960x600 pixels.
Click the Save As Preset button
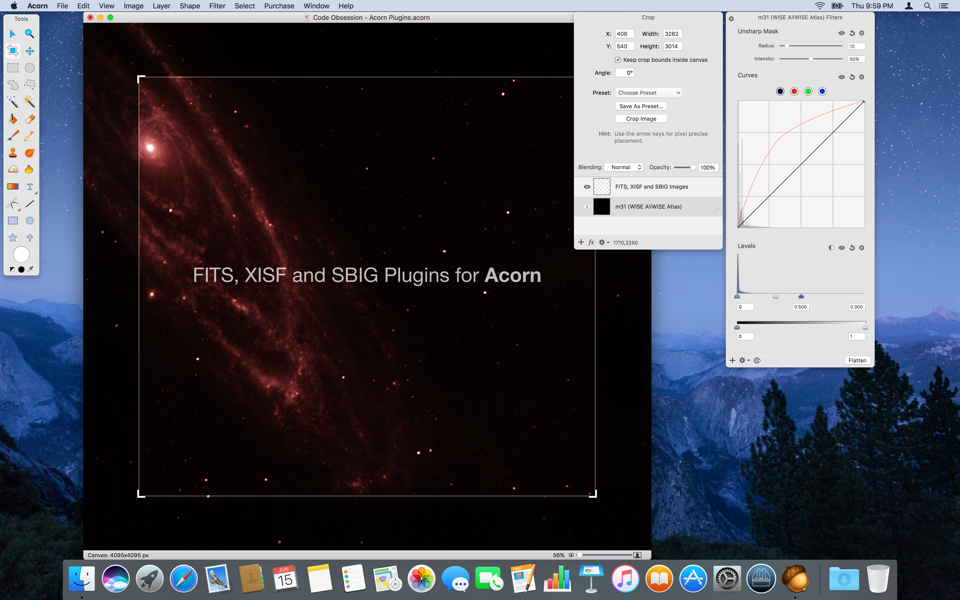pyautogui.click(x=641, y=106)
